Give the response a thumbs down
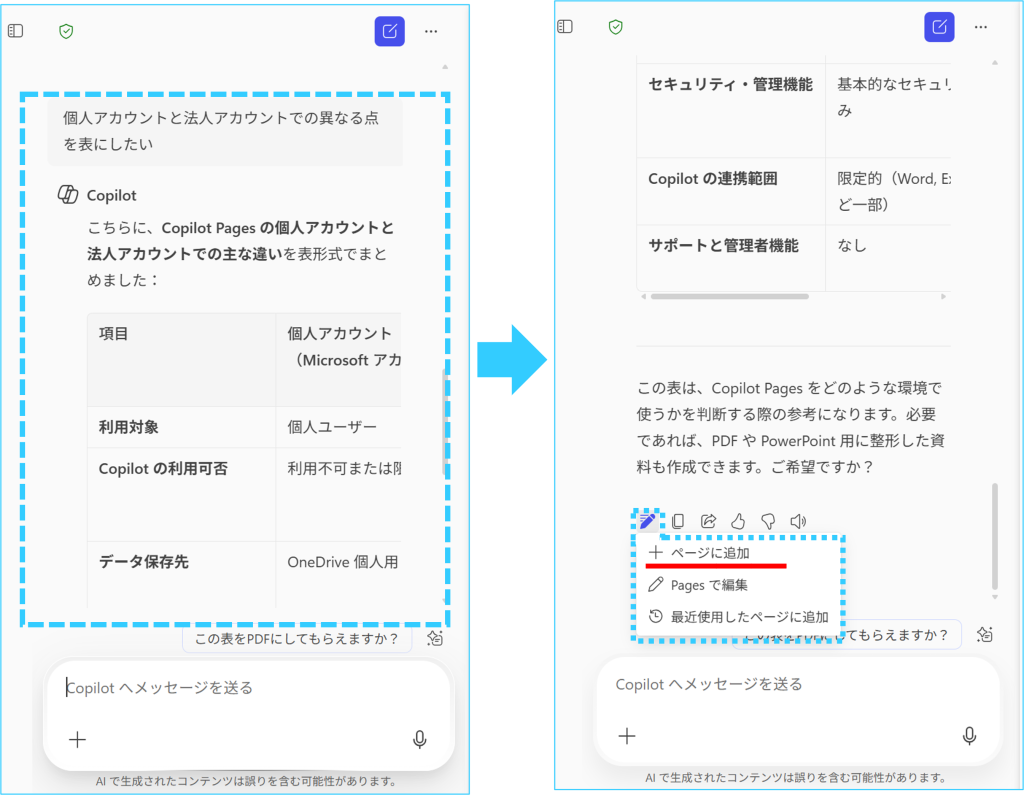This screenshot has height=795, width=1024. pyautogui.click(x=768, y=521)
